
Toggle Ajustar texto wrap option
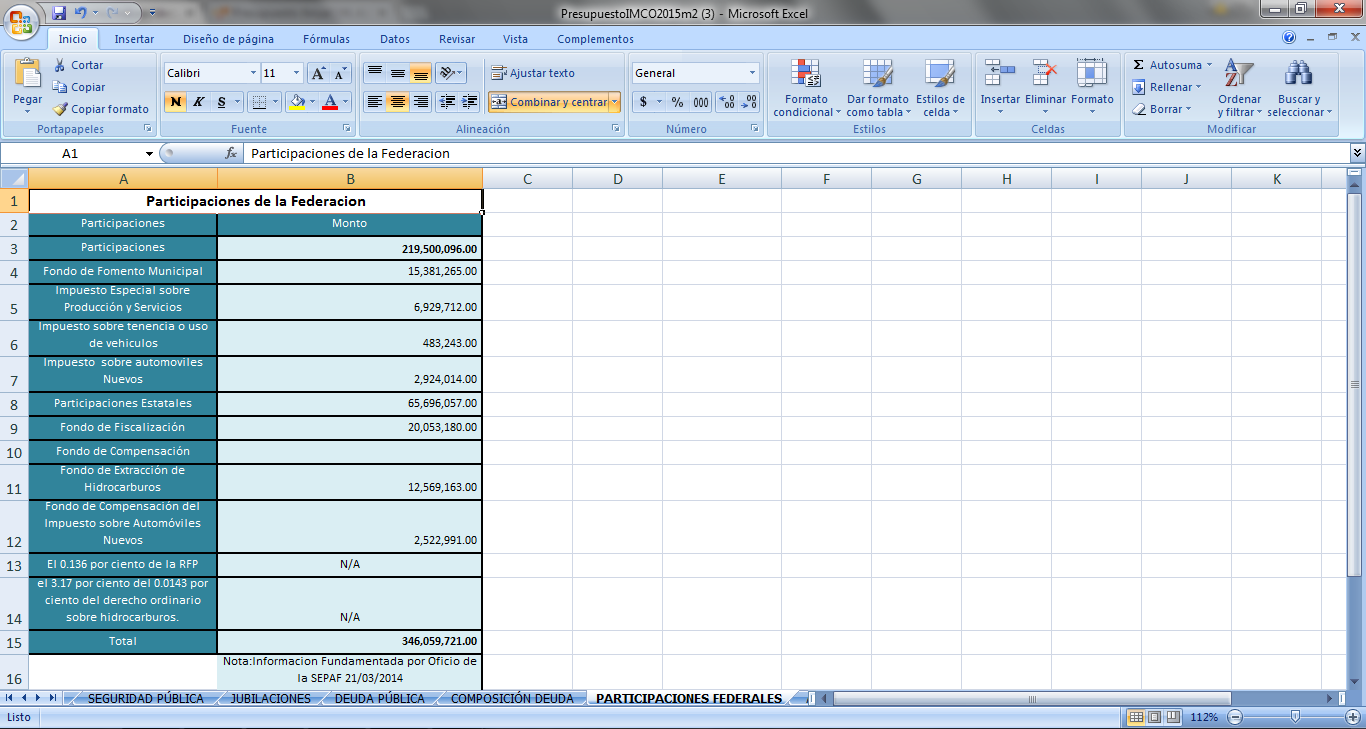click(x=532, y=73)
